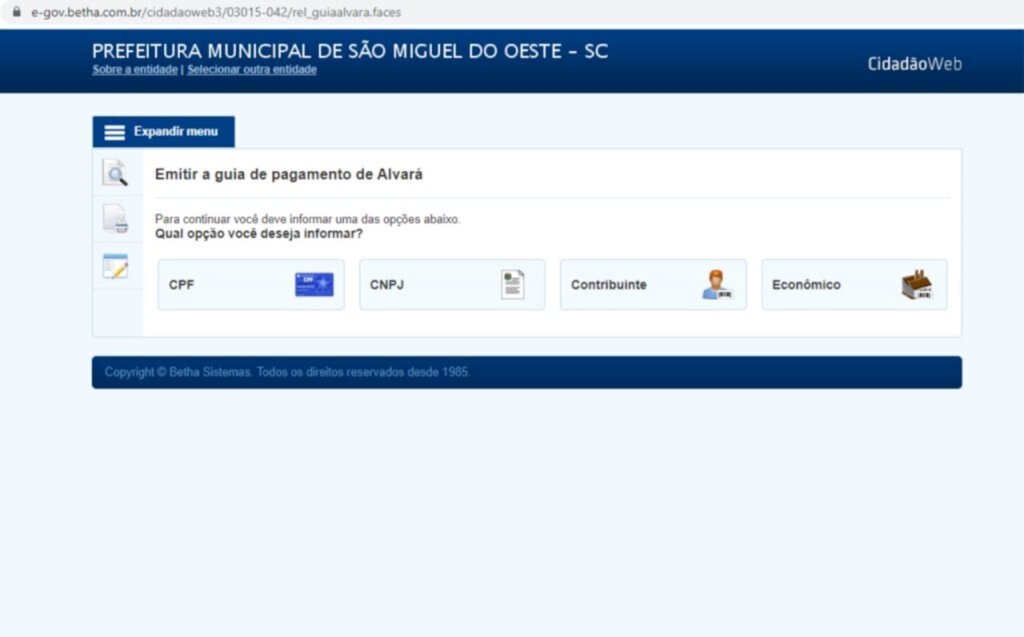Click the CPF card icon
The width and height of the screenshot is (1024, 637).
[313, 284]
